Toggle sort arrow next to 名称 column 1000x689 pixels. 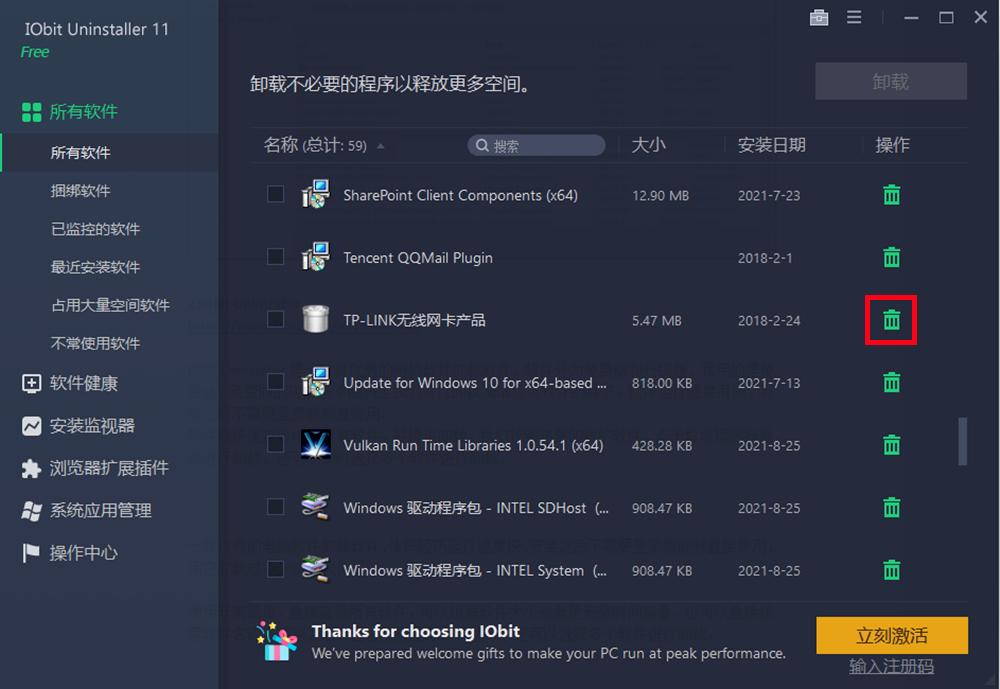click(381, 146)
